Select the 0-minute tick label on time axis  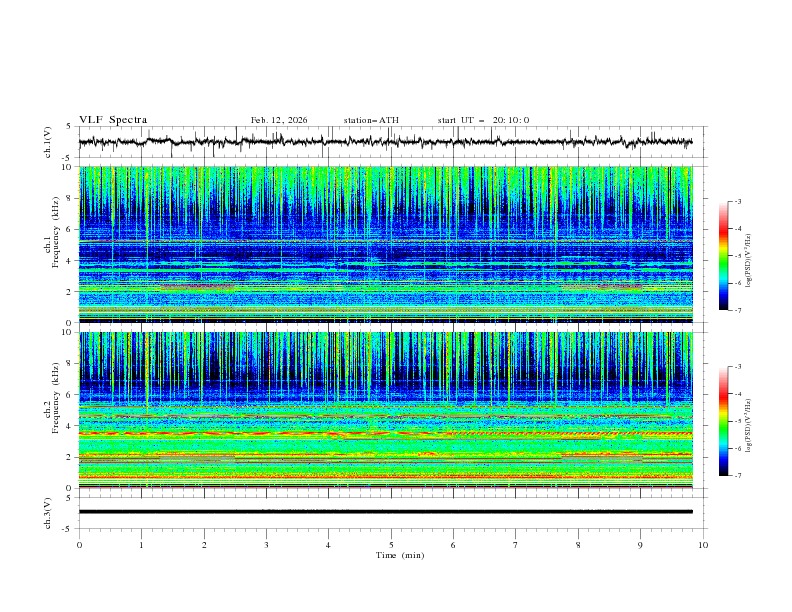click(x=79, y=545)
